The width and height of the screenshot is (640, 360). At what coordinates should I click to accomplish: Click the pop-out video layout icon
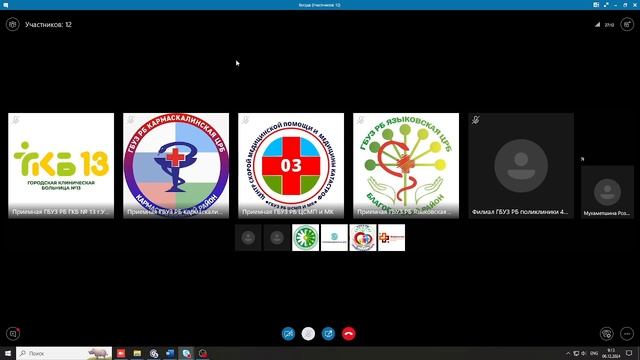click(596, 5)
